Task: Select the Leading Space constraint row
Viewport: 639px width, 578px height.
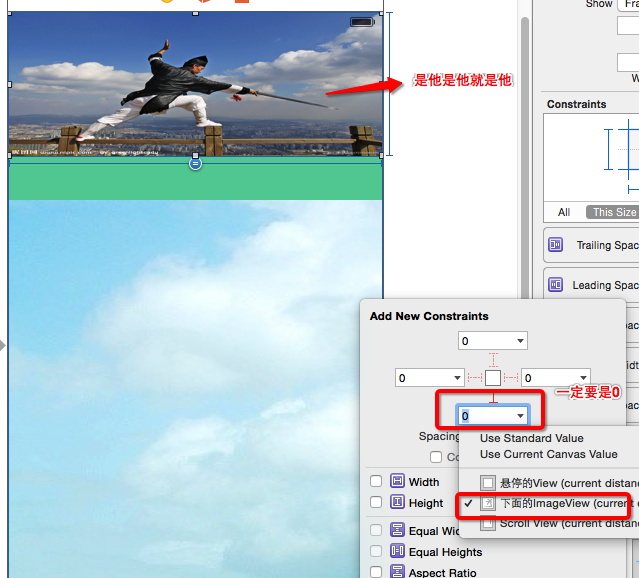Action: [591, 285]
